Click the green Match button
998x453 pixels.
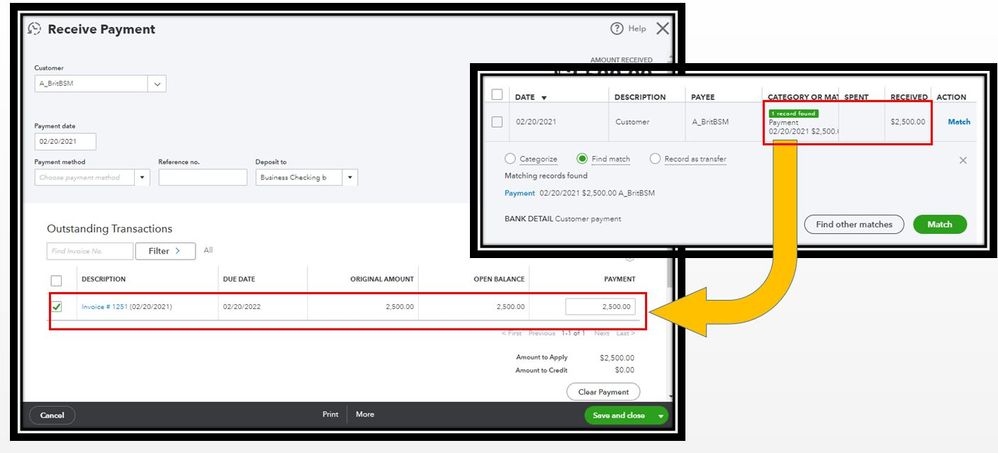[x=939, y=224]
